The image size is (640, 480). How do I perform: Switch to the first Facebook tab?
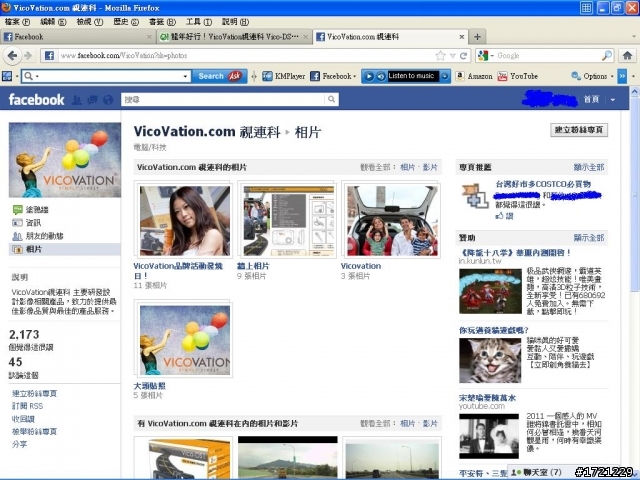[78, 37]
